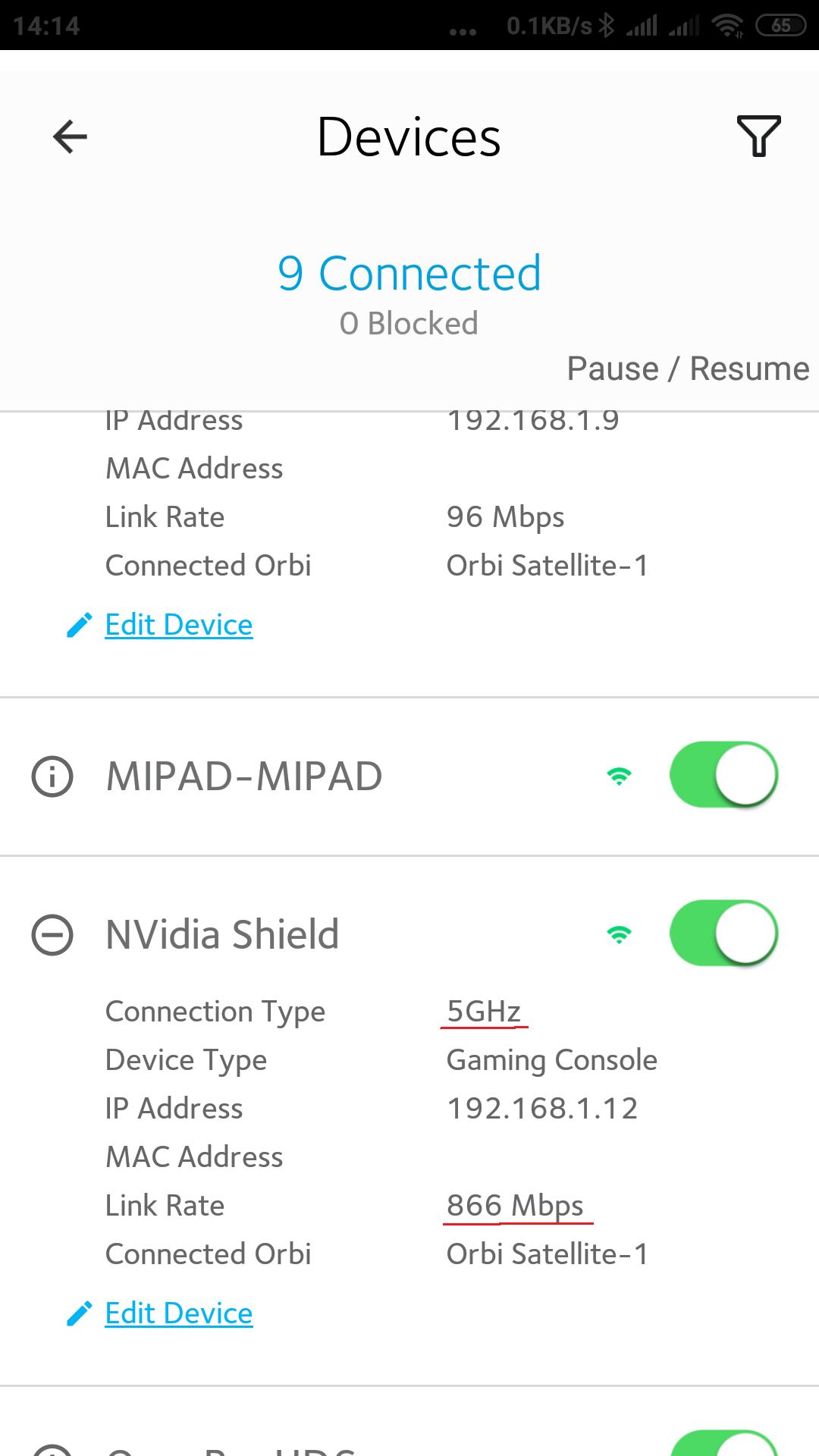
Task: Select the 9 Connected heading
Action: (x=409, y=273)
